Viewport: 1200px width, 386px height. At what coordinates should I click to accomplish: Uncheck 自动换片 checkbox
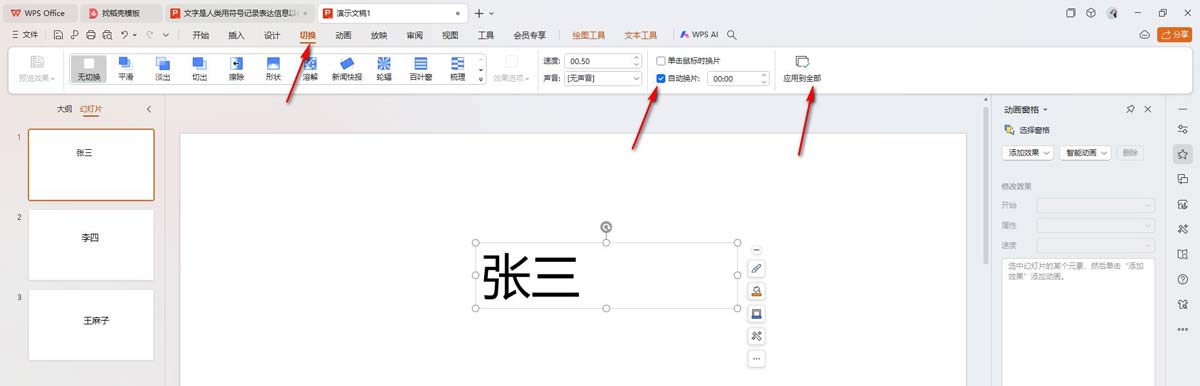click(661, 78)
